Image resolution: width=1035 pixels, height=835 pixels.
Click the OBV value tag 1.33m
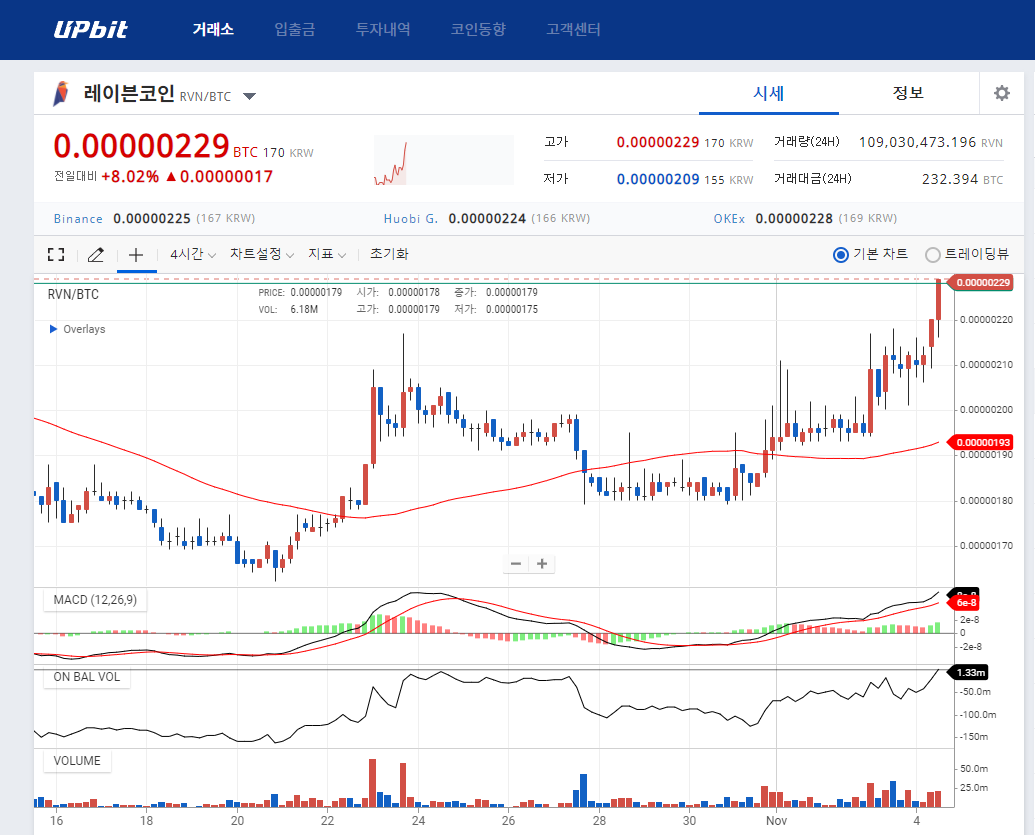coord(968,673)
